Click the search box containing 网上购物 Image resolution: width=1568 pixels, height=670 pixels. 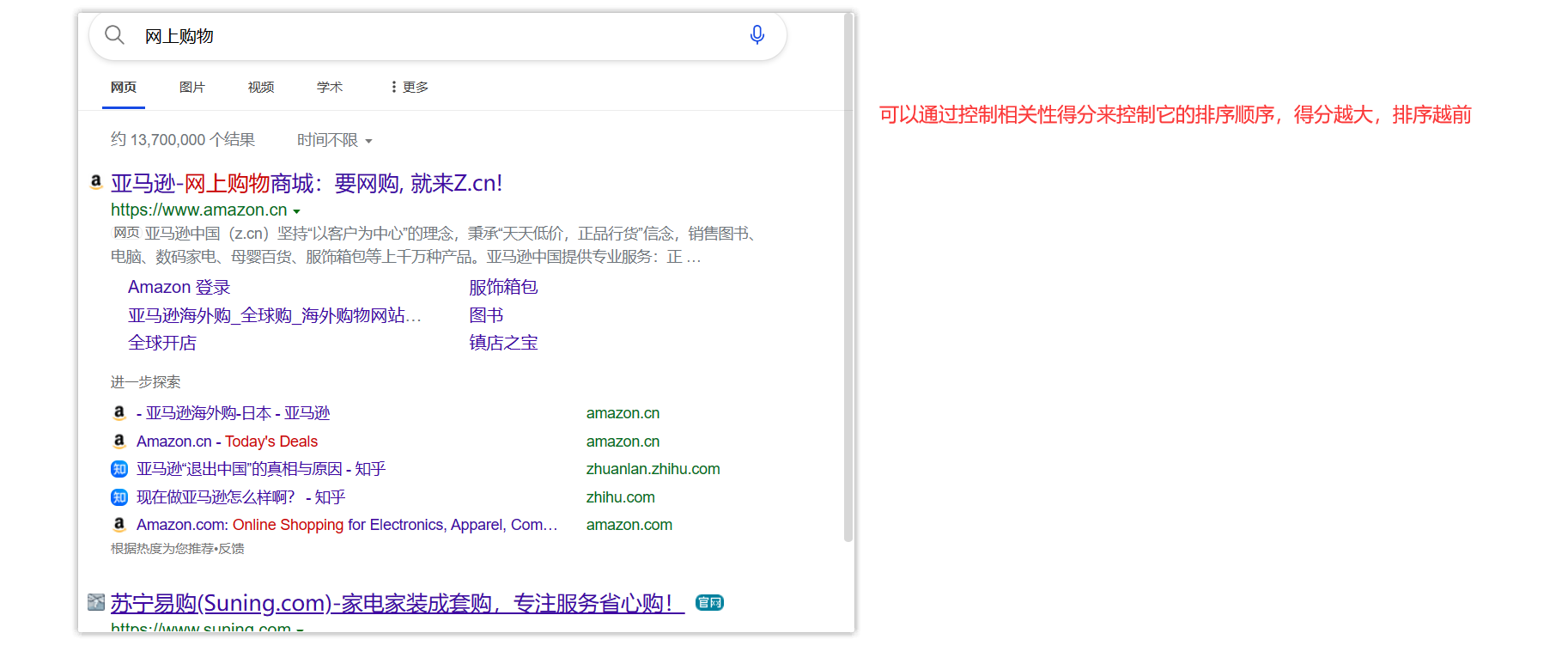[438, 36]
